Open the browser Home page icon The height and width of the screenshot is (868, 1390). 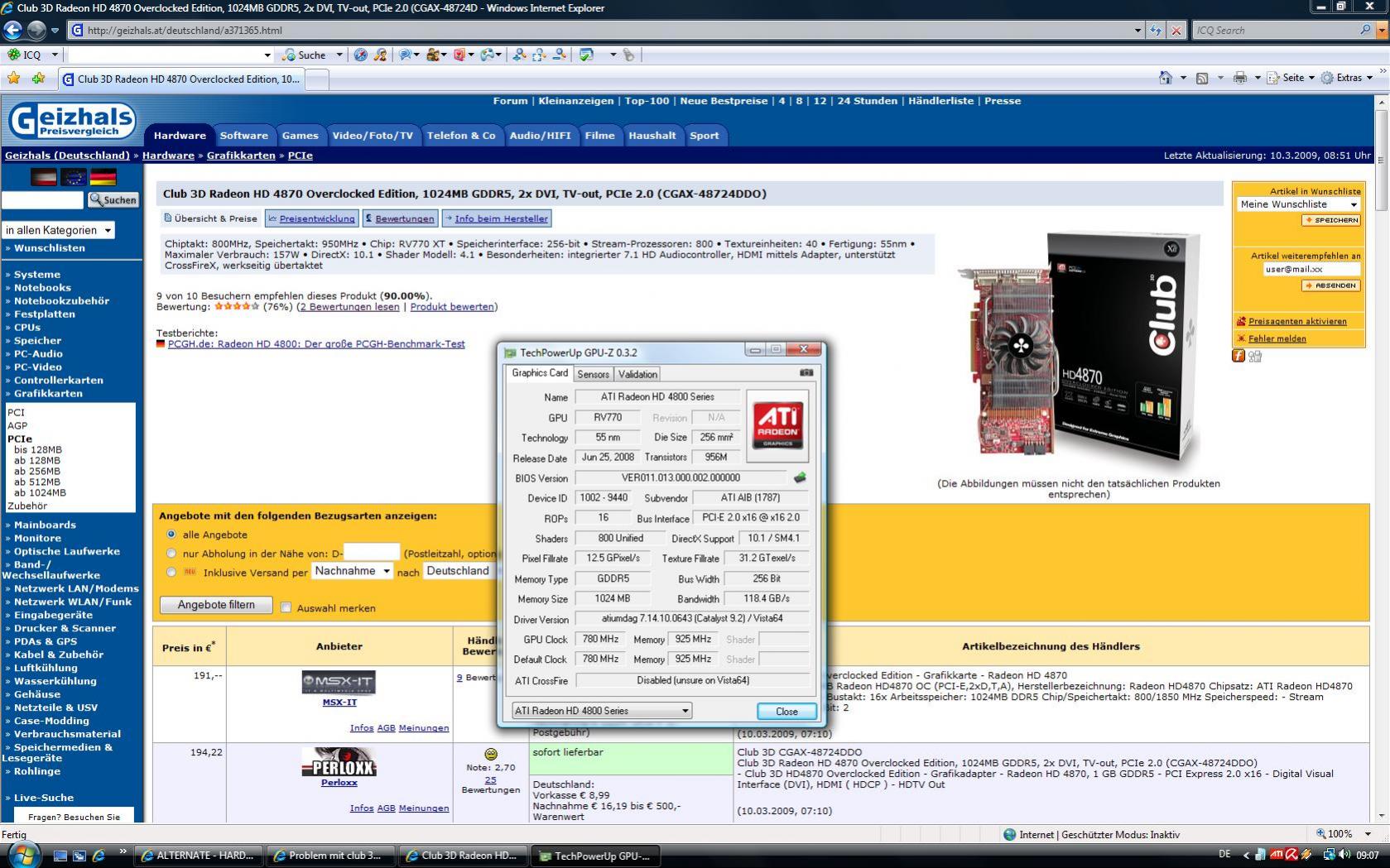click(1166, 78)
